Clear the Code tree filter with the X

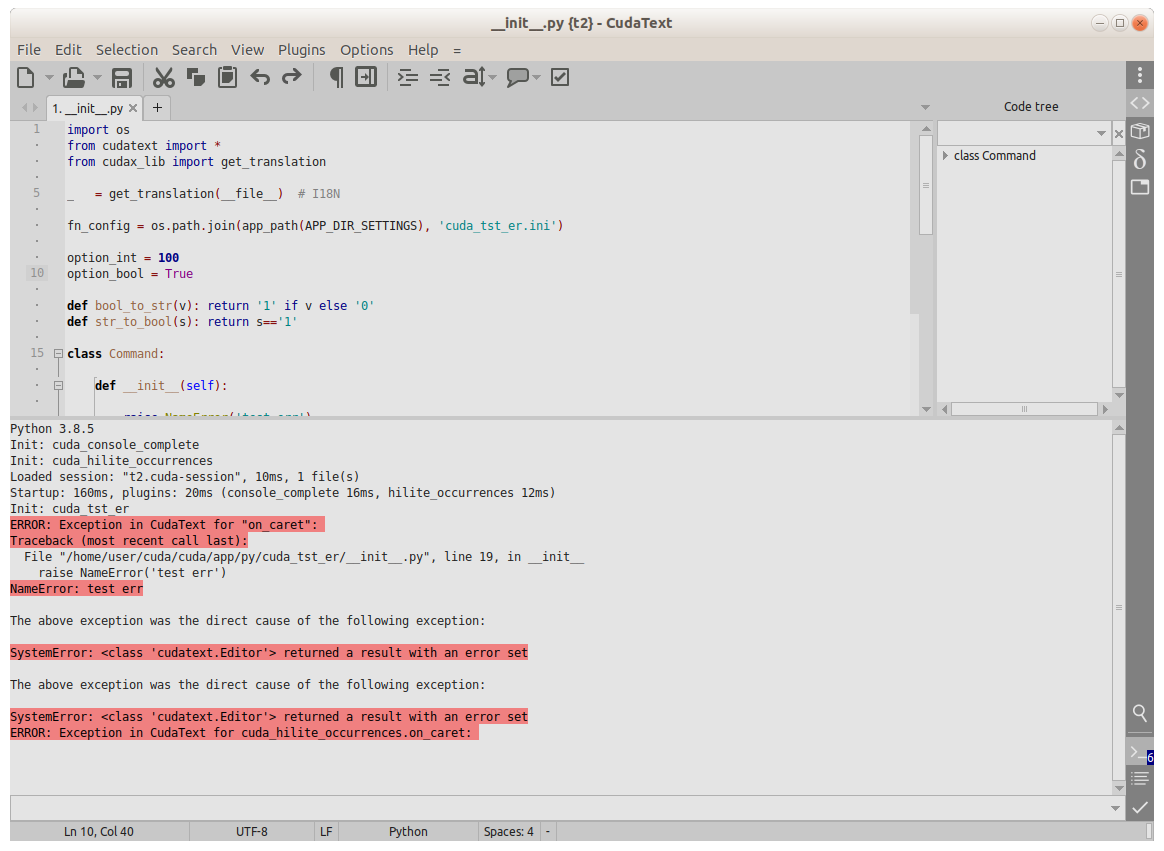click(x=1119, y=134)
